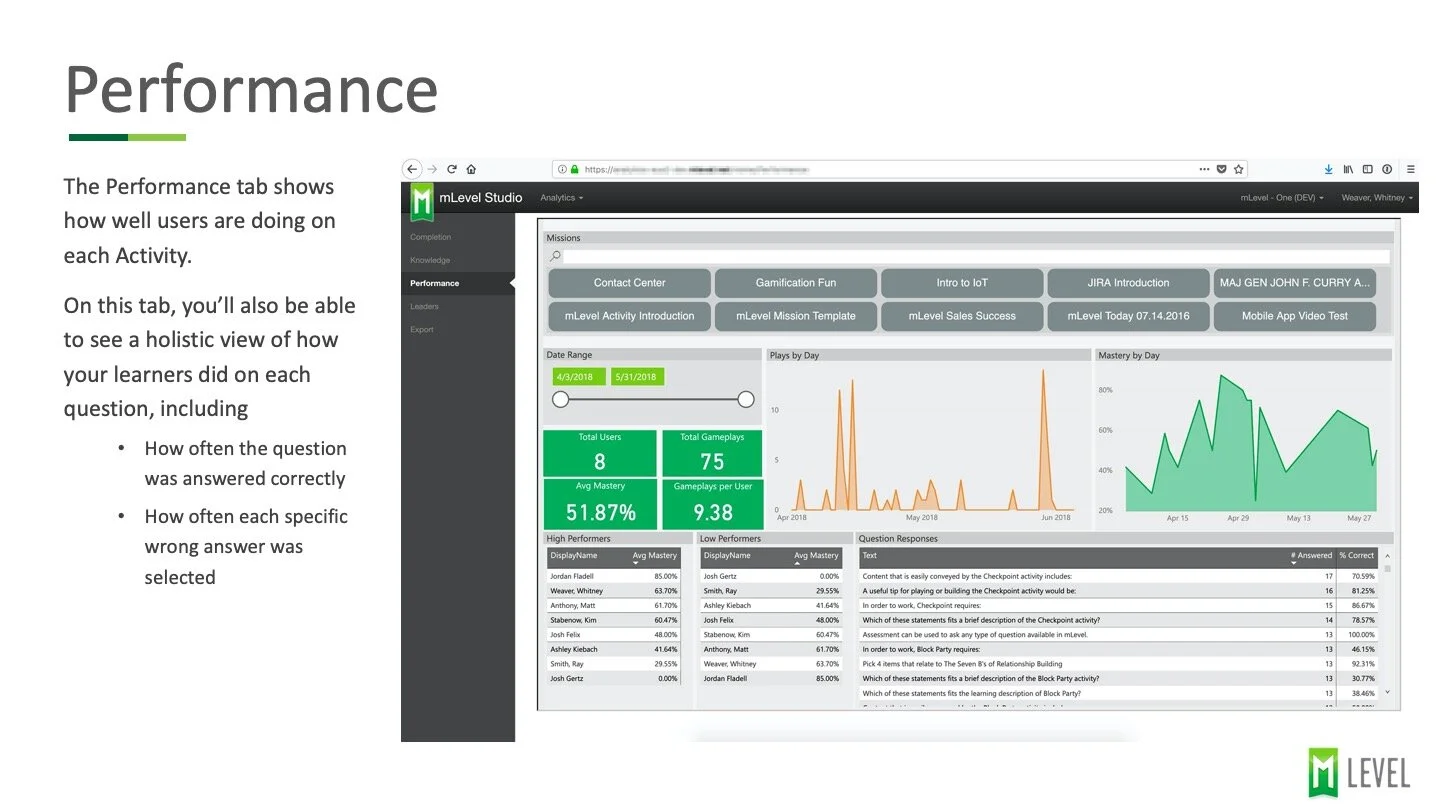Reload the page with the refresh icon
Screen dimensions: 1440x810
[x=452, y=169]
